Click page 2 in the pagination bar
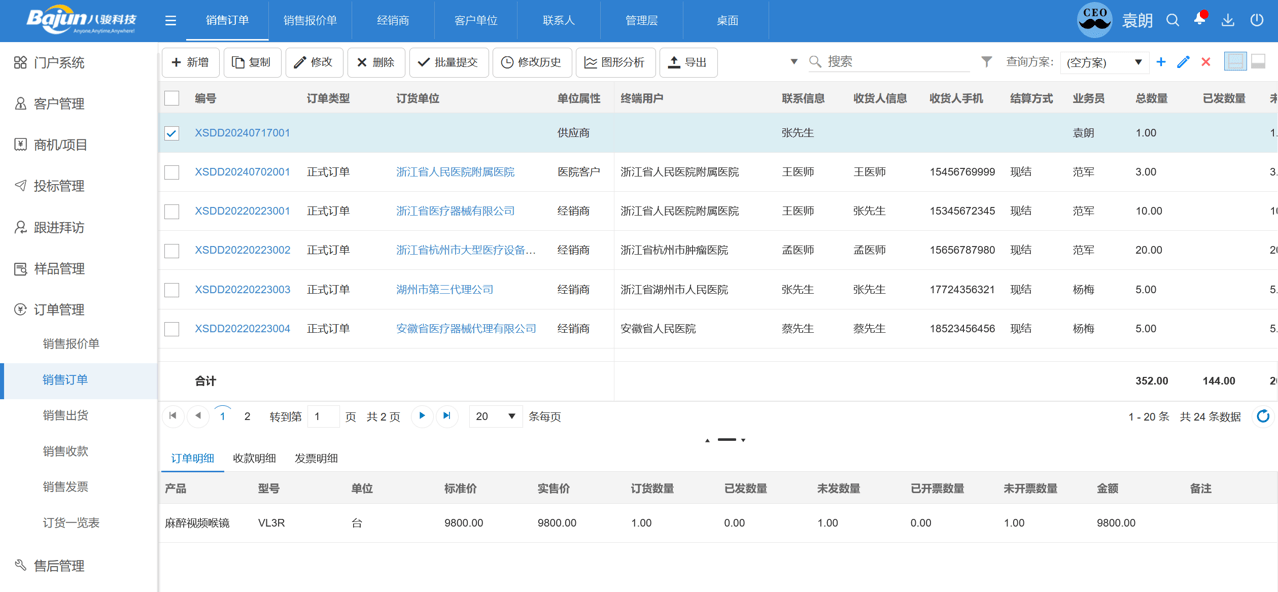The height and width of the screenshot is (592, 1278). [246, 415]
